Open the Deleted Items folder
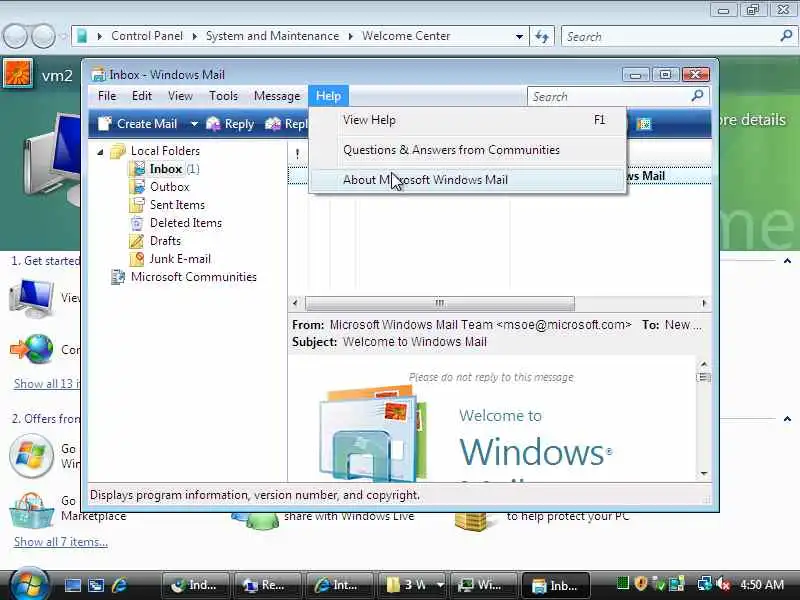The image size is (800, 600). point(186,223)
